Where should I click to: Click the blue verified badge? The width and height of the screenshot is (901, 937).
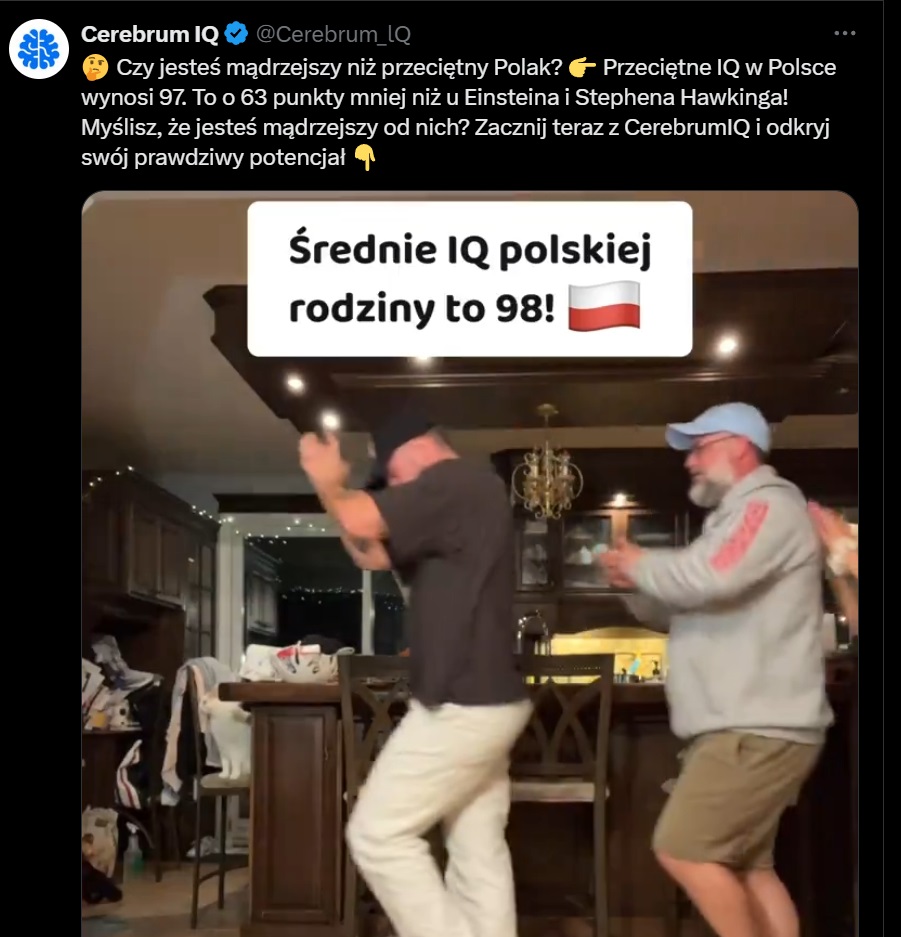tap(236, 33)
